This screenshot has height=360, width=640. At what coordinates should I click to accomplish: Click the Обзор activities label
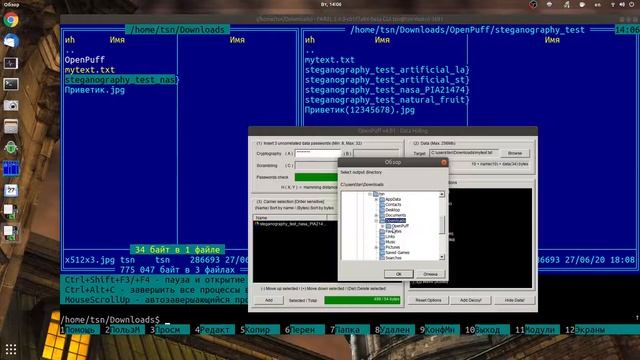coord(11,4)
